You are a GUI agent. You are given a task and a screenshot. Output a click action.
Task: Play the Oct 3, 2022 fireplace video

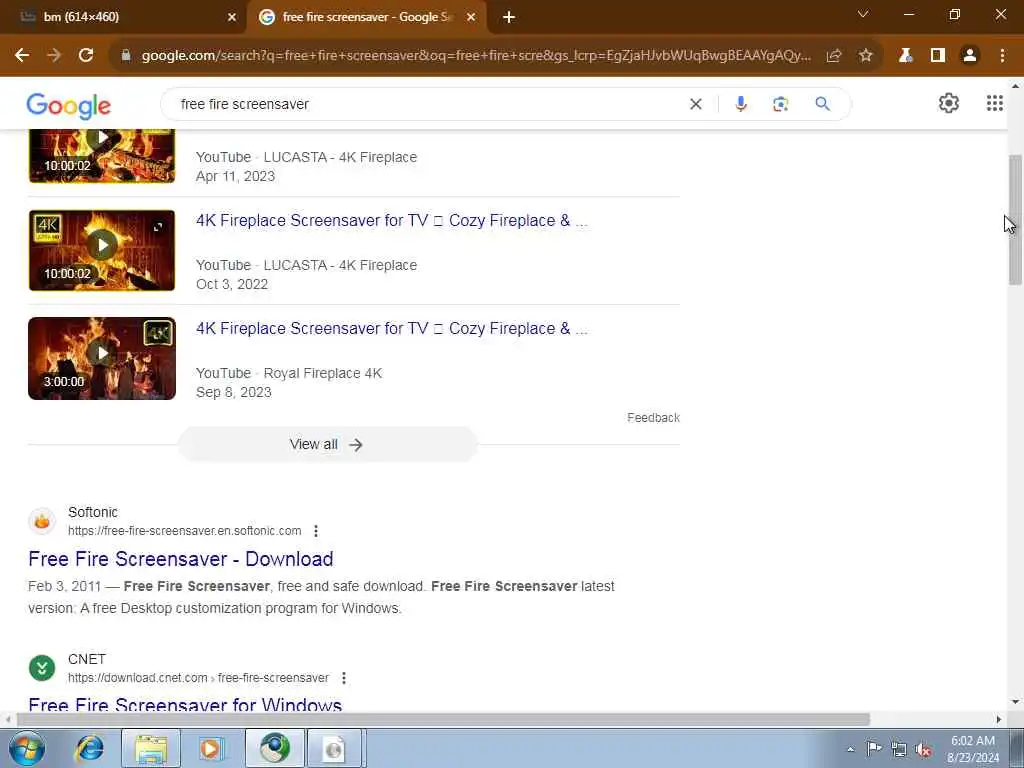point(102,250)
